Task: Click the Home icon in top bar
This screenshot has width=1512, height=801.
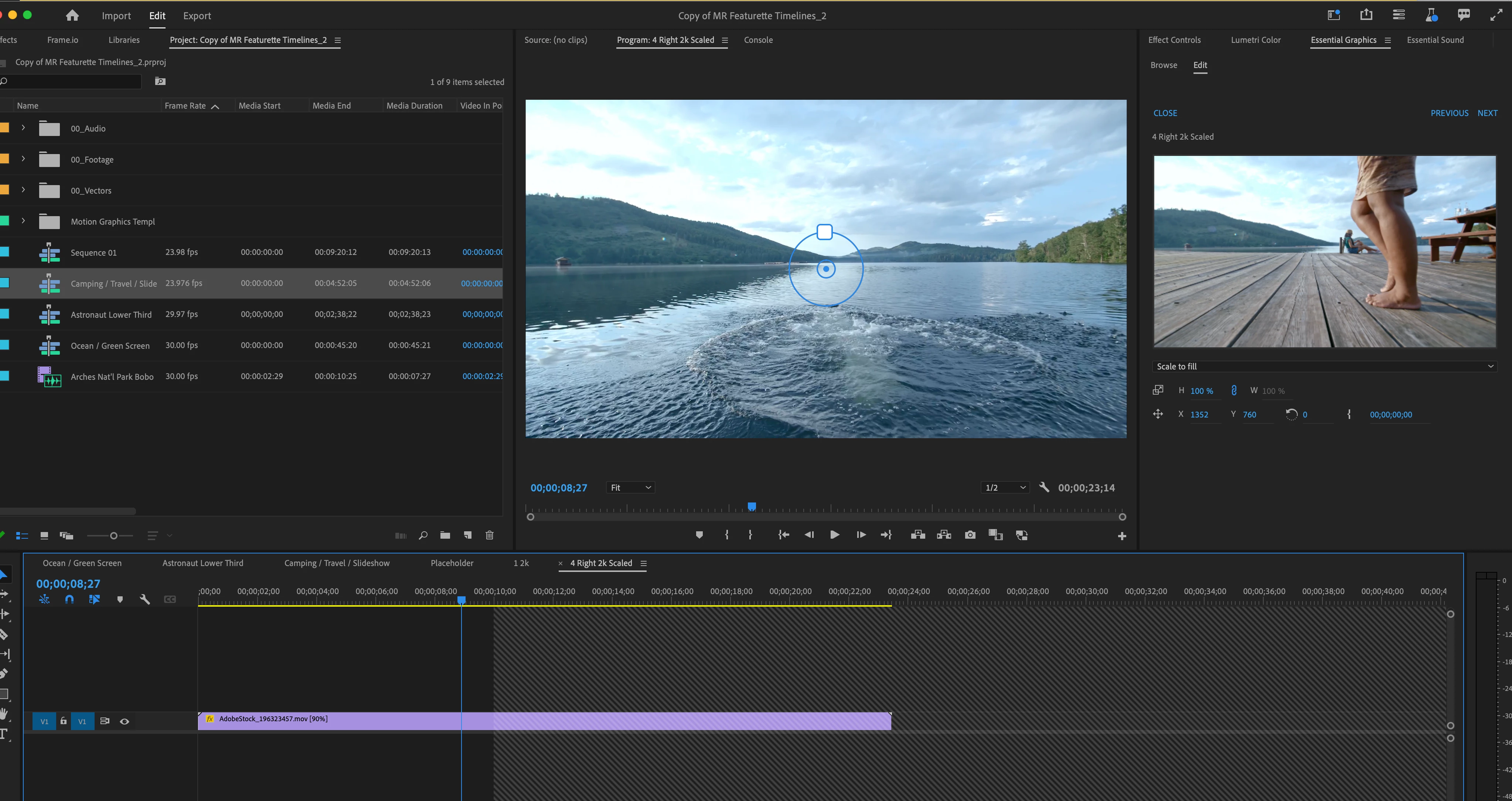Action: click(72, 16)
